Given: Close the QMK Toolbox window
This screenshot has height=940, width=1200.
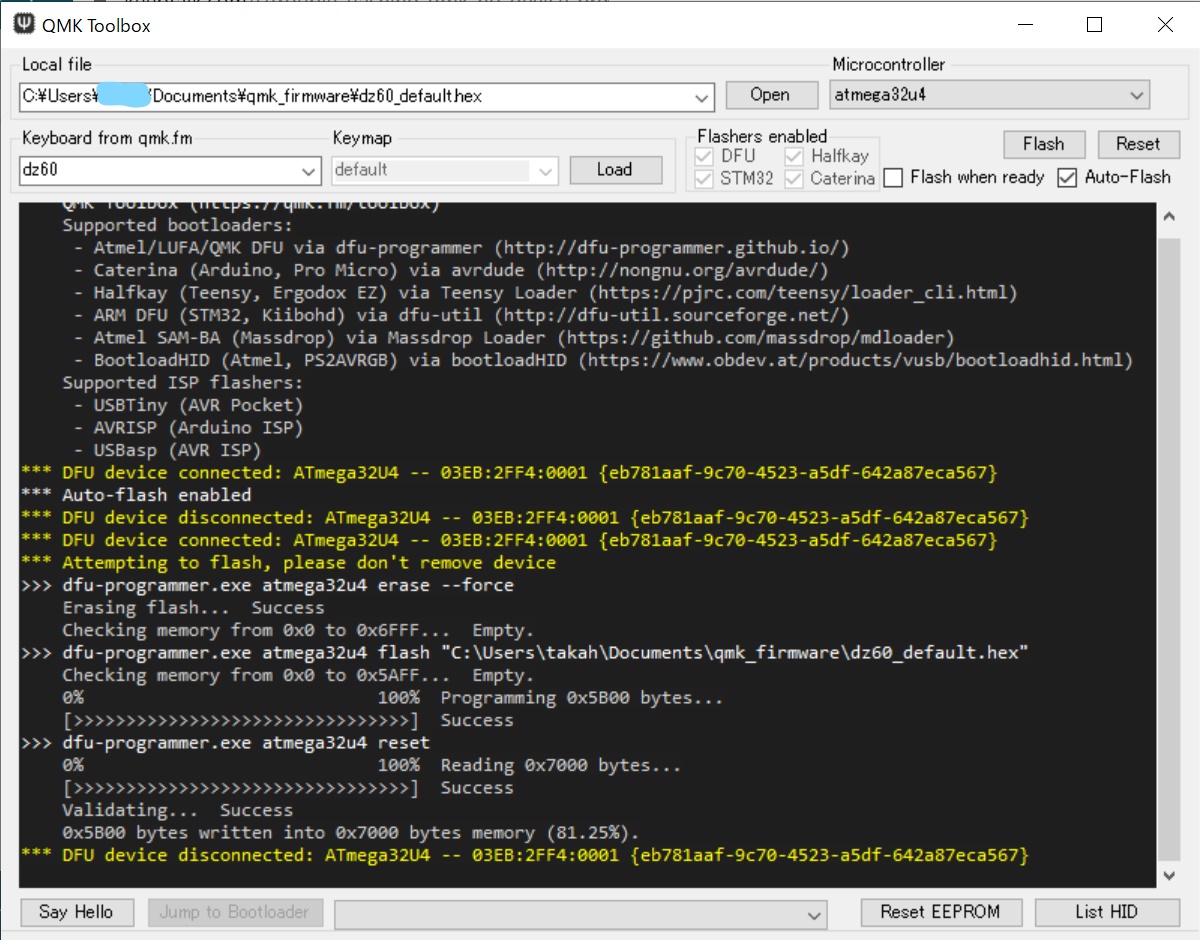Looking at the screenshot, I should 1165,26.
